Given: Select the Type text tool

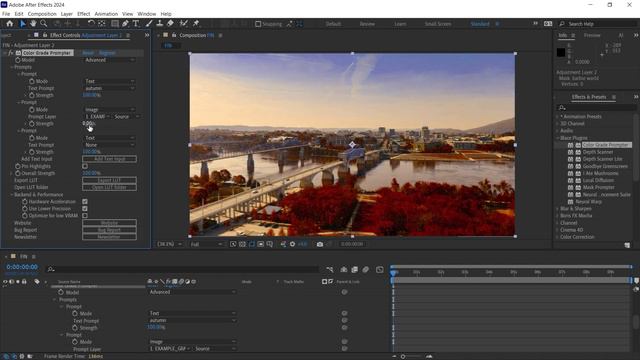Looking at the screenshot, I should [x=136, y=24].
